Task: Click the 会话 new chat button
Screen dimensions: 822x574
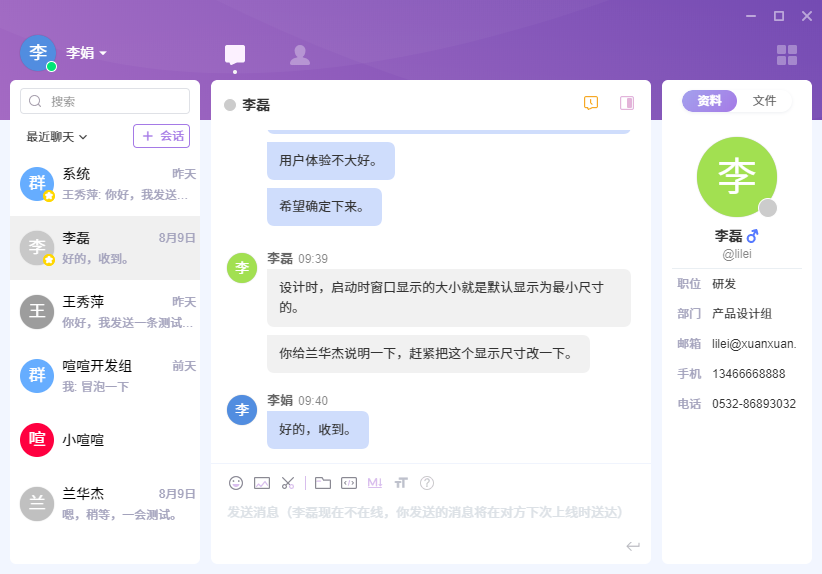Action: pyautogui.click(x=161, y=136)
